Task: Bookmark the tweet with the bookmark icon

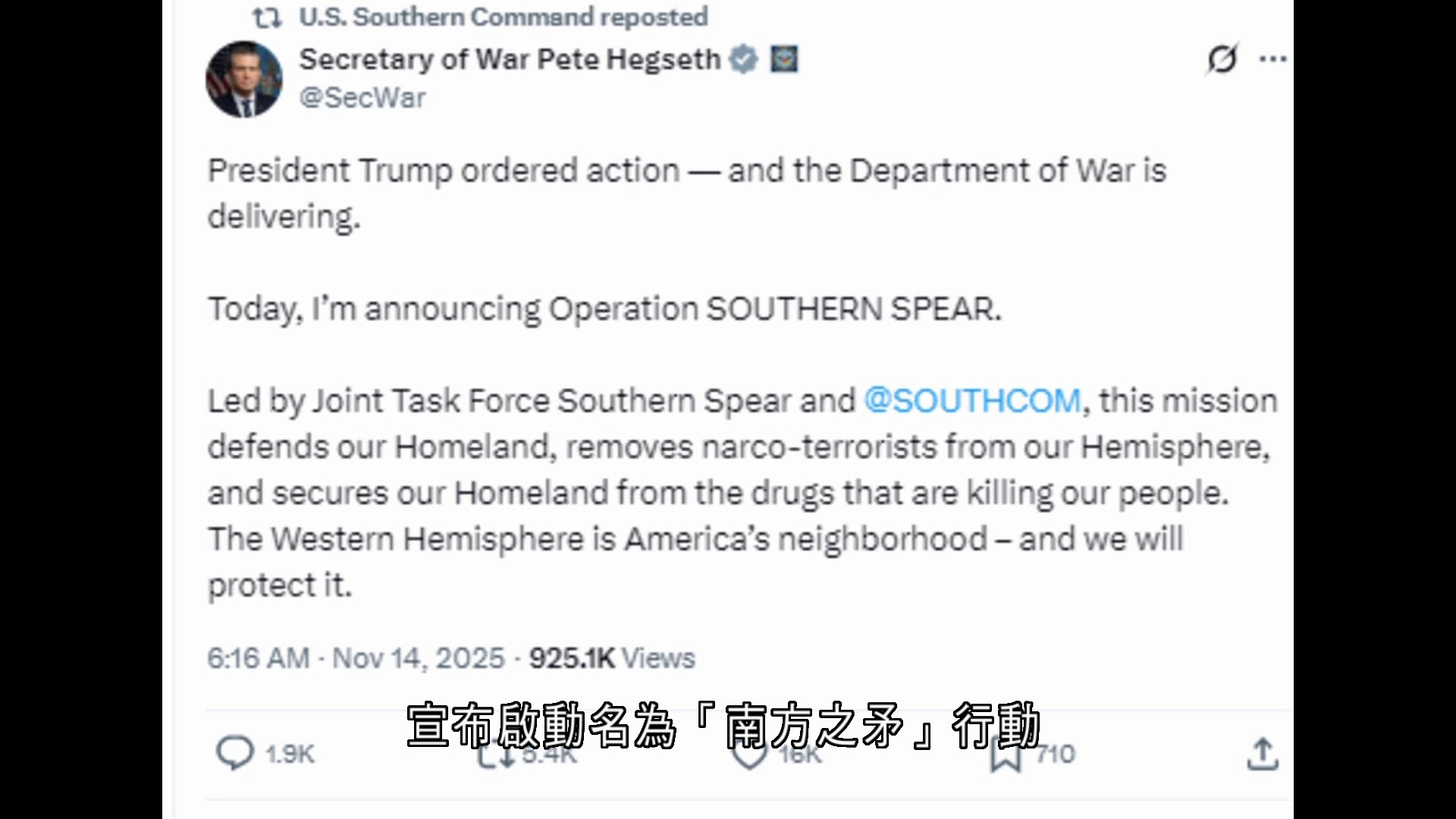Action: click(1006, 754)
